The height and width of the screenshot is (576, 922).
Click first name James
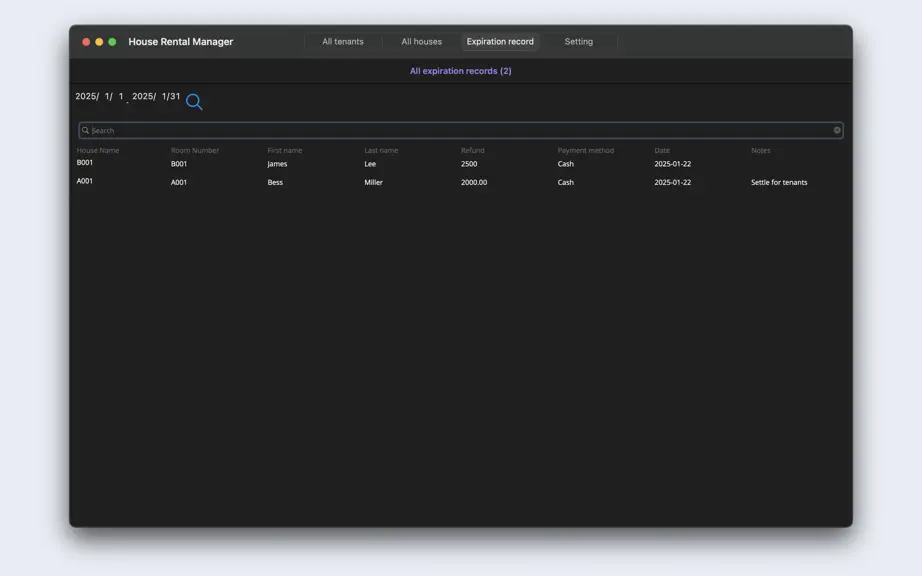(277, 164)
